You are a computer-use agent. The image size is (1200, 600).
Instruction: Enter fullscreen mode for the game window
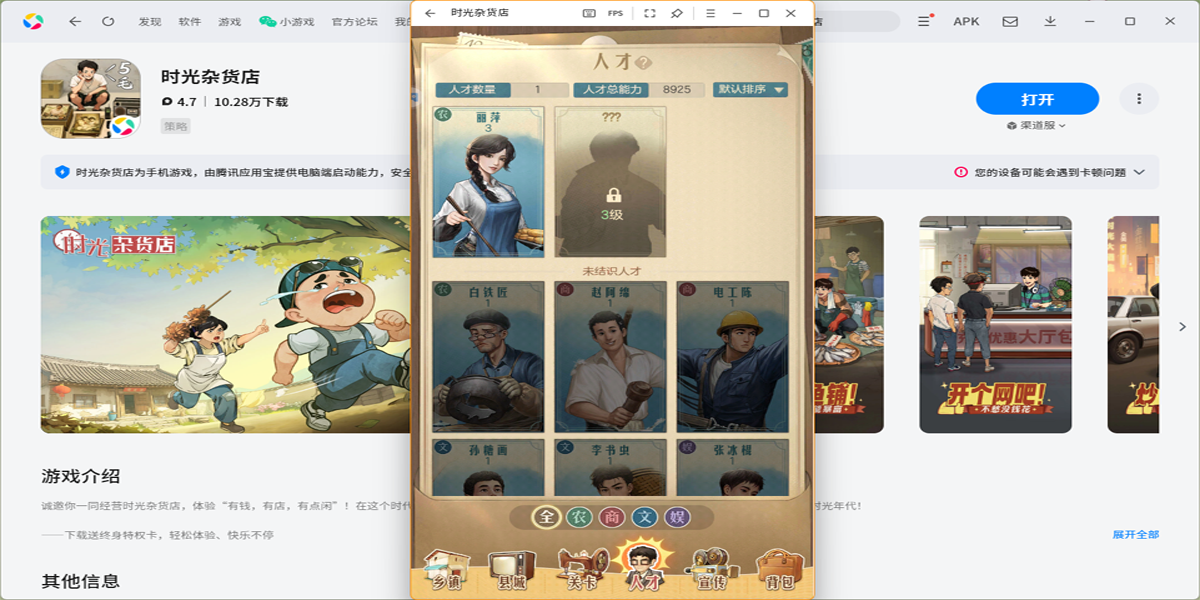point(649,13)
